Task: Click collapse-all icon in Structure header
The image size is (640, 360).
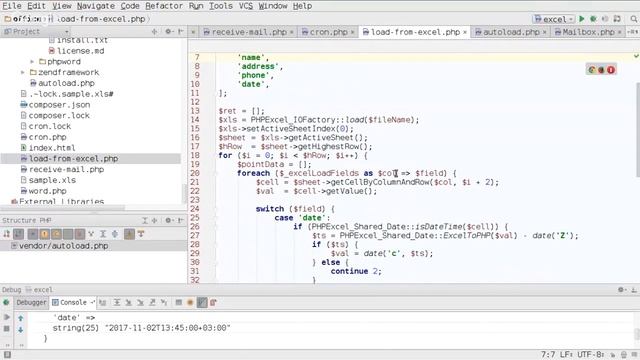Action: [154, 220]
